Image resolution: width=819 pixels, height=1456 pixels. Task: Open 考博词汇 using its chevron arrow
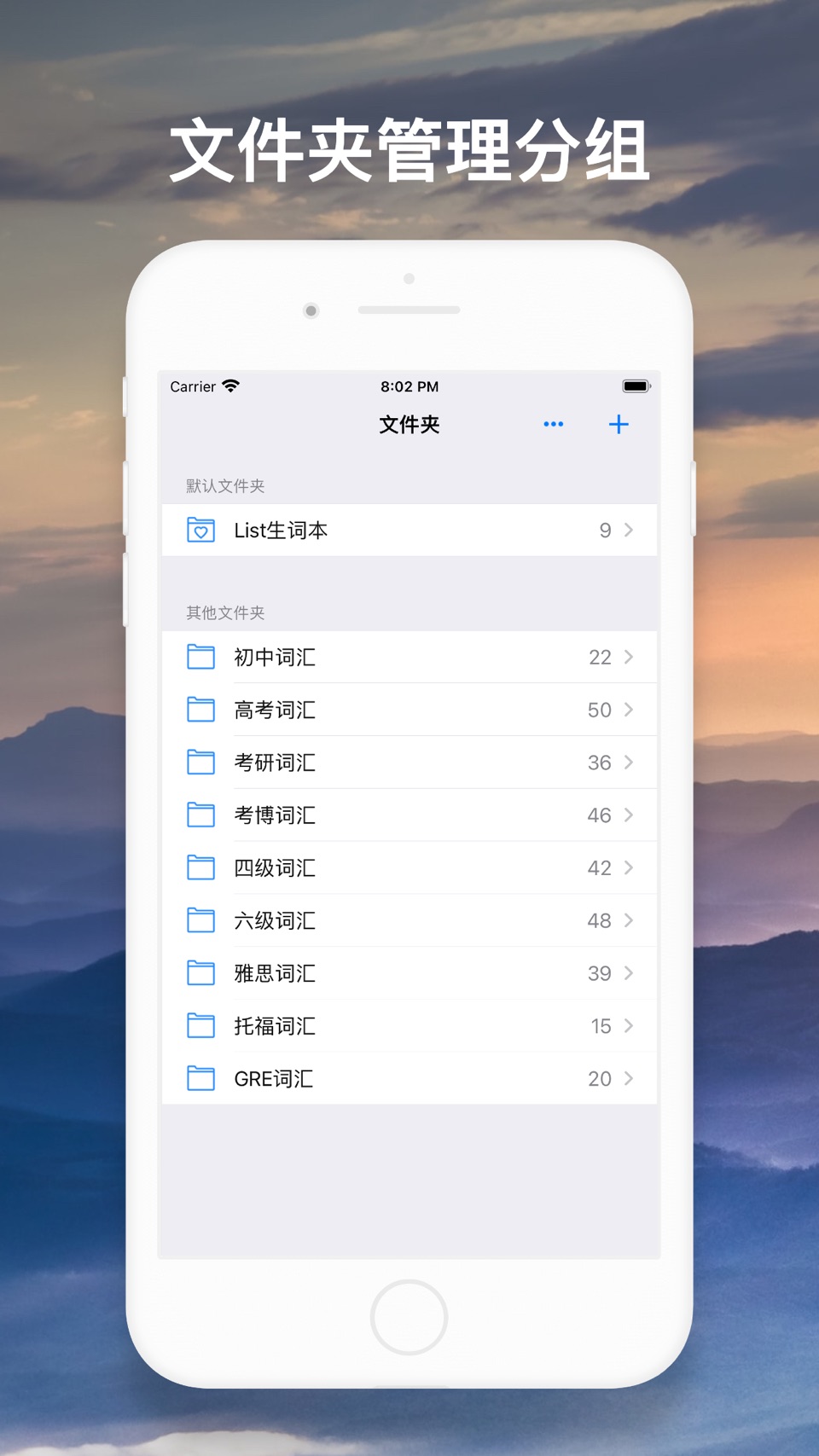point(629,815)
